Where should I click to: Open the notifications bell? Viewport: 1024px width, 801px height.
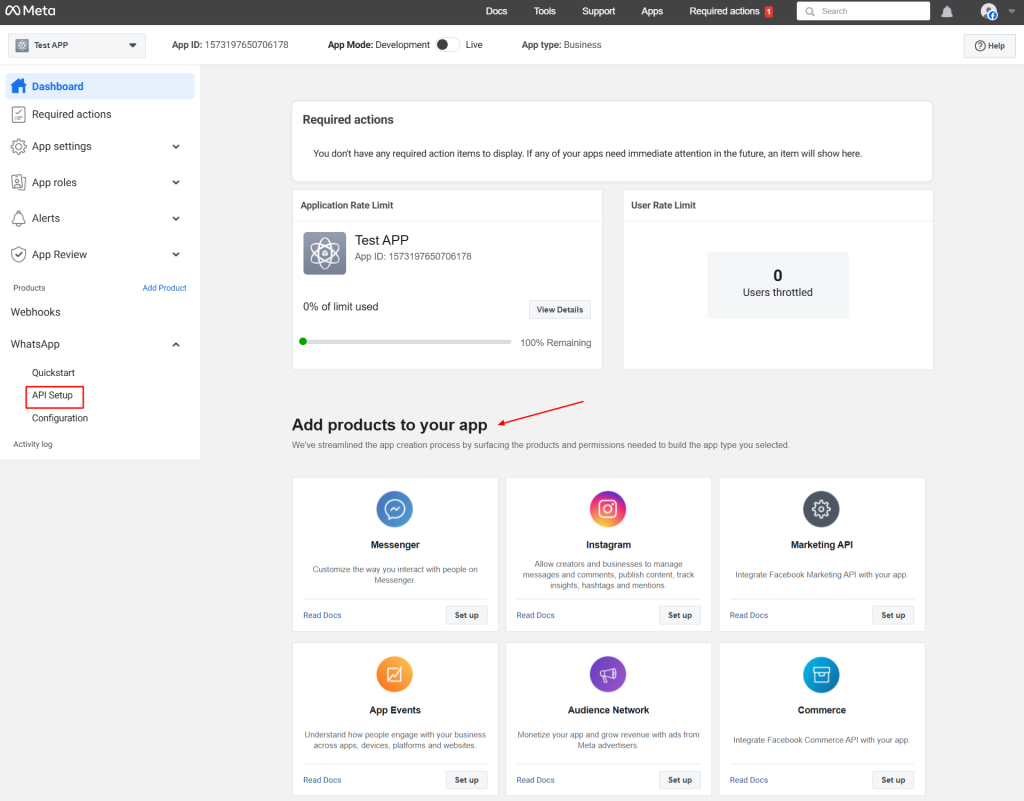click(x=946, y=12)
